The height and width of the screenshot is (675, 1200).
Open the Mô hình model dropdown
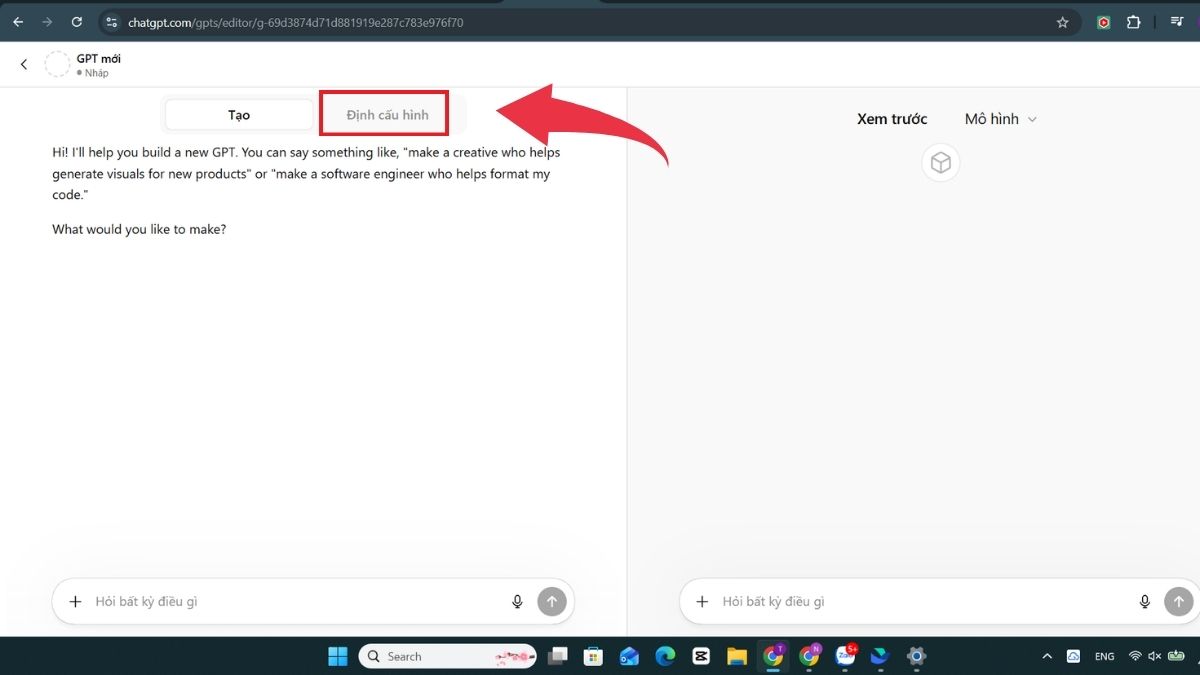pyautogui.click(x=1001, y=119)
